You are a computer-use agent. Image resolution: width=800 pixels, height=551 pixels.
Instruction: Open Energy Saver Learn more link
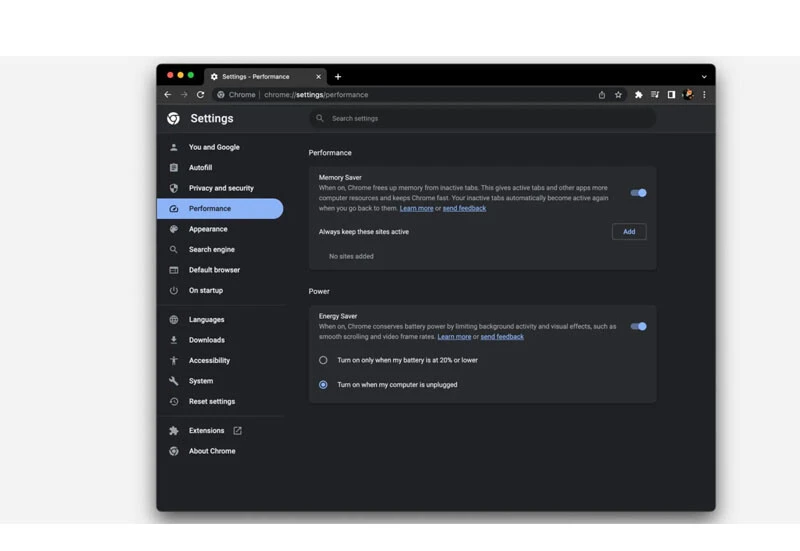pyautogui.click(x=454, y=337)
